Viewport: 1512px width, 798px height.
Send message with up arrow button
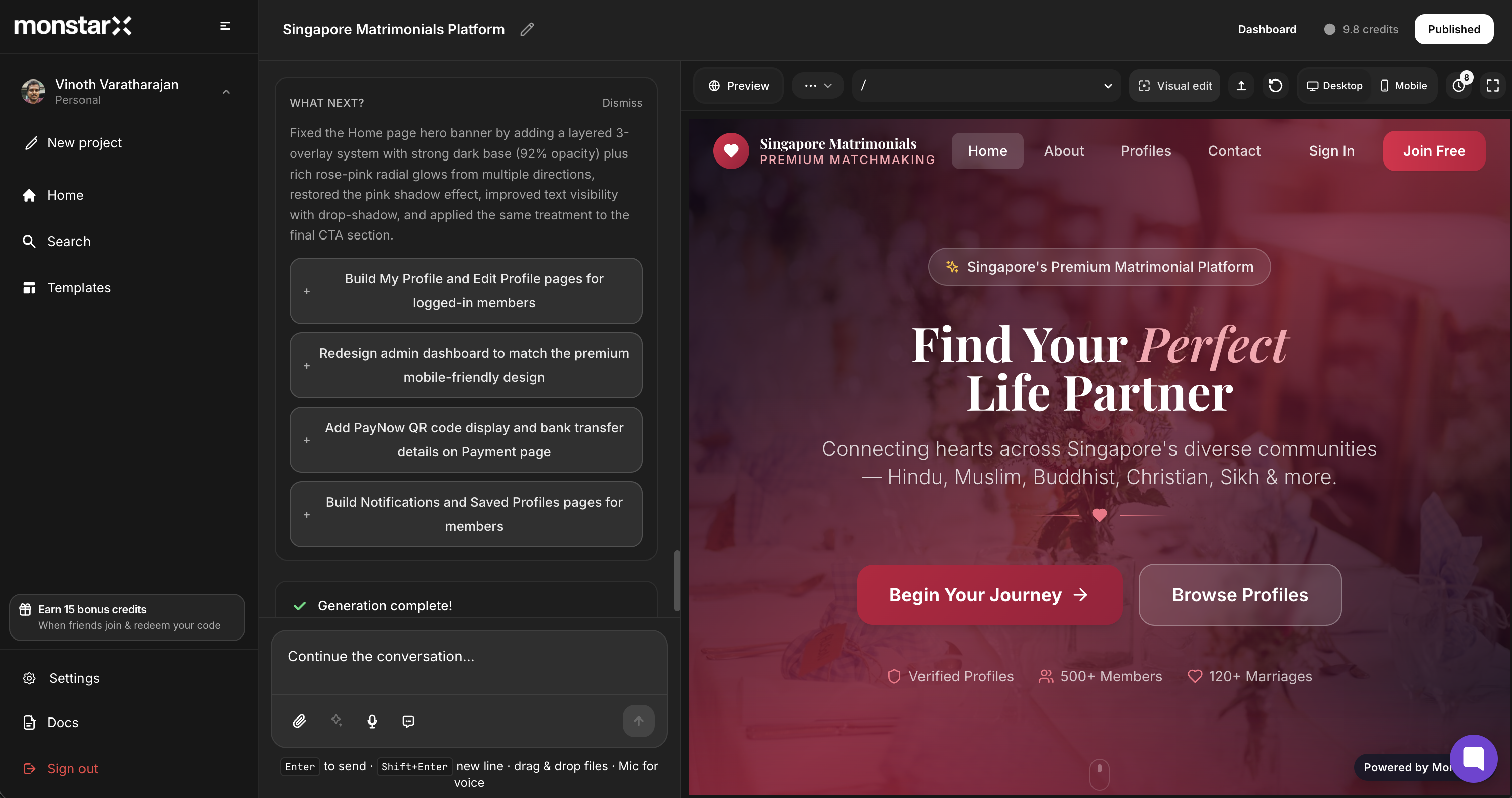(x=639, y=721)
